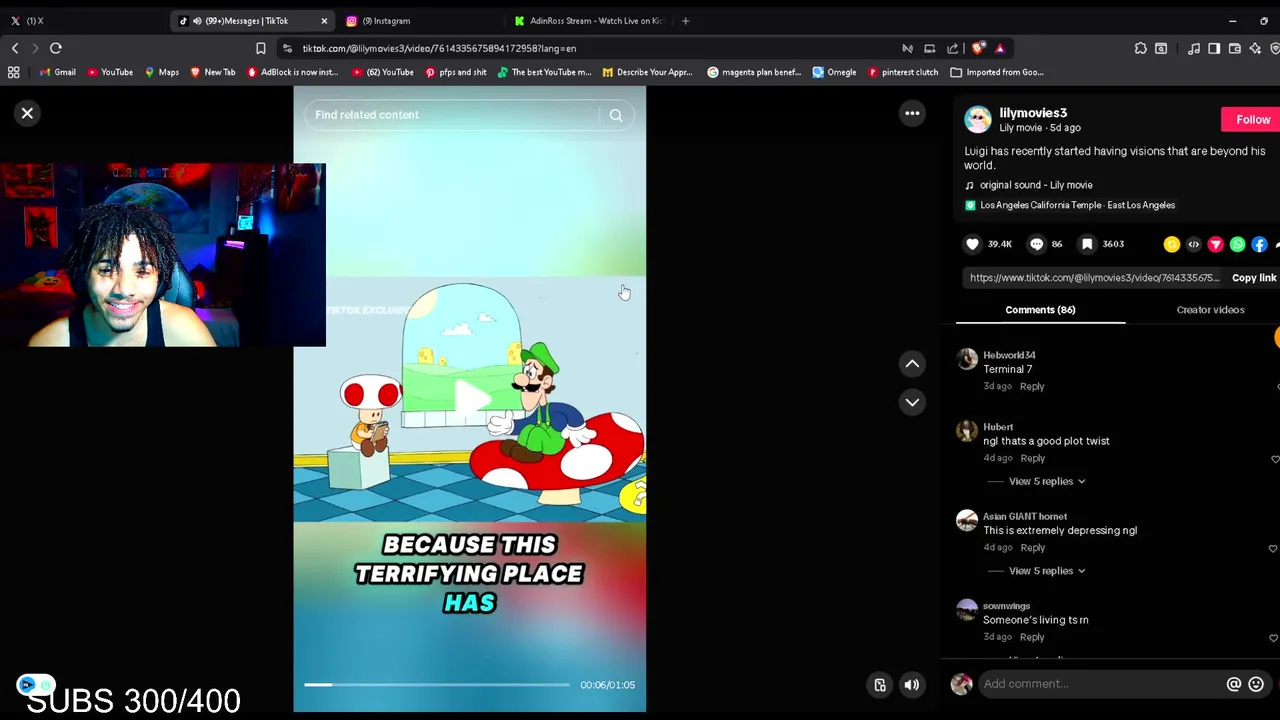The height and width of the screenshot is (720, 1280).
Task: Send to friends with red paper plane icon
Action: tap(1215, 244)
